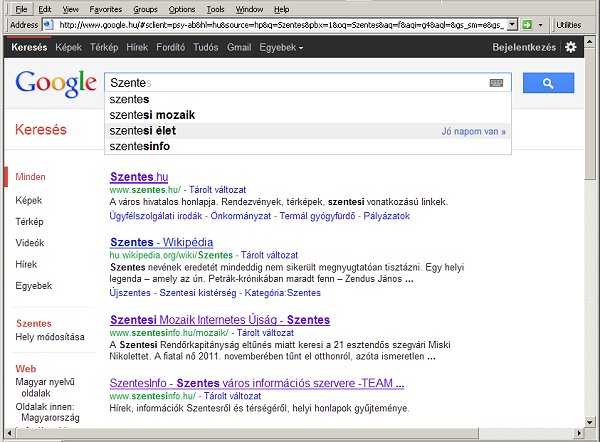
Task: Click the green Go arrow button
Action: [x=527, y=25]
